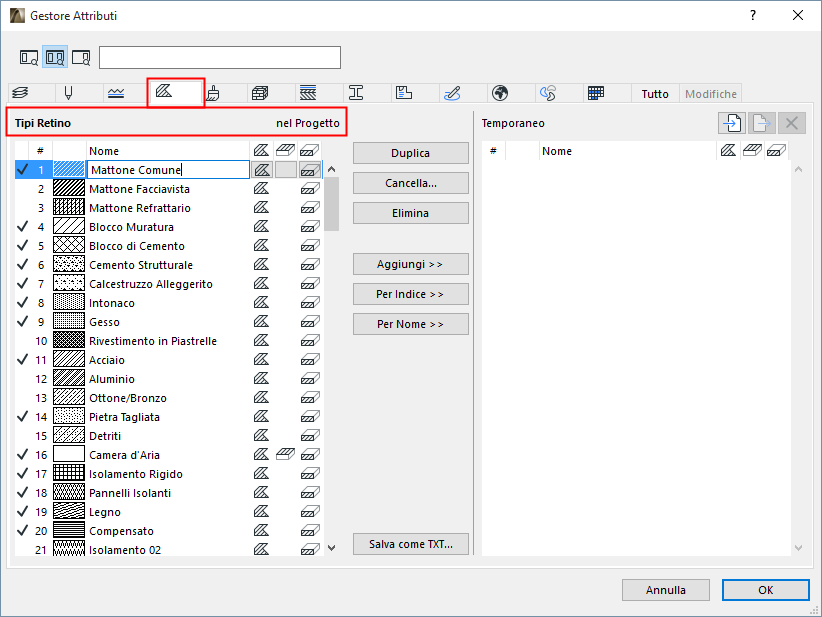The height and width of the screenshot is (617, 822).
Task: Open the help question mark
Action: (753, 15)
